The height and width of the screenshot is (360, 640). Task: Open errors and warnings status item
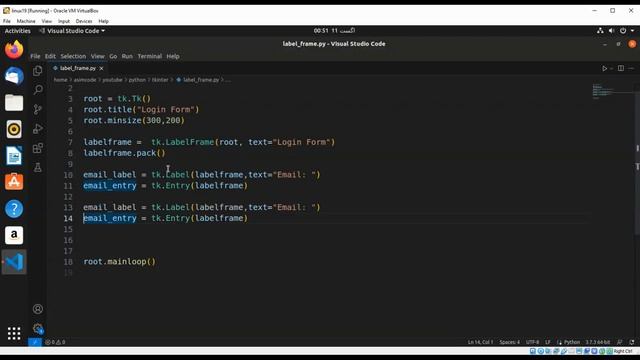(55, 342)
